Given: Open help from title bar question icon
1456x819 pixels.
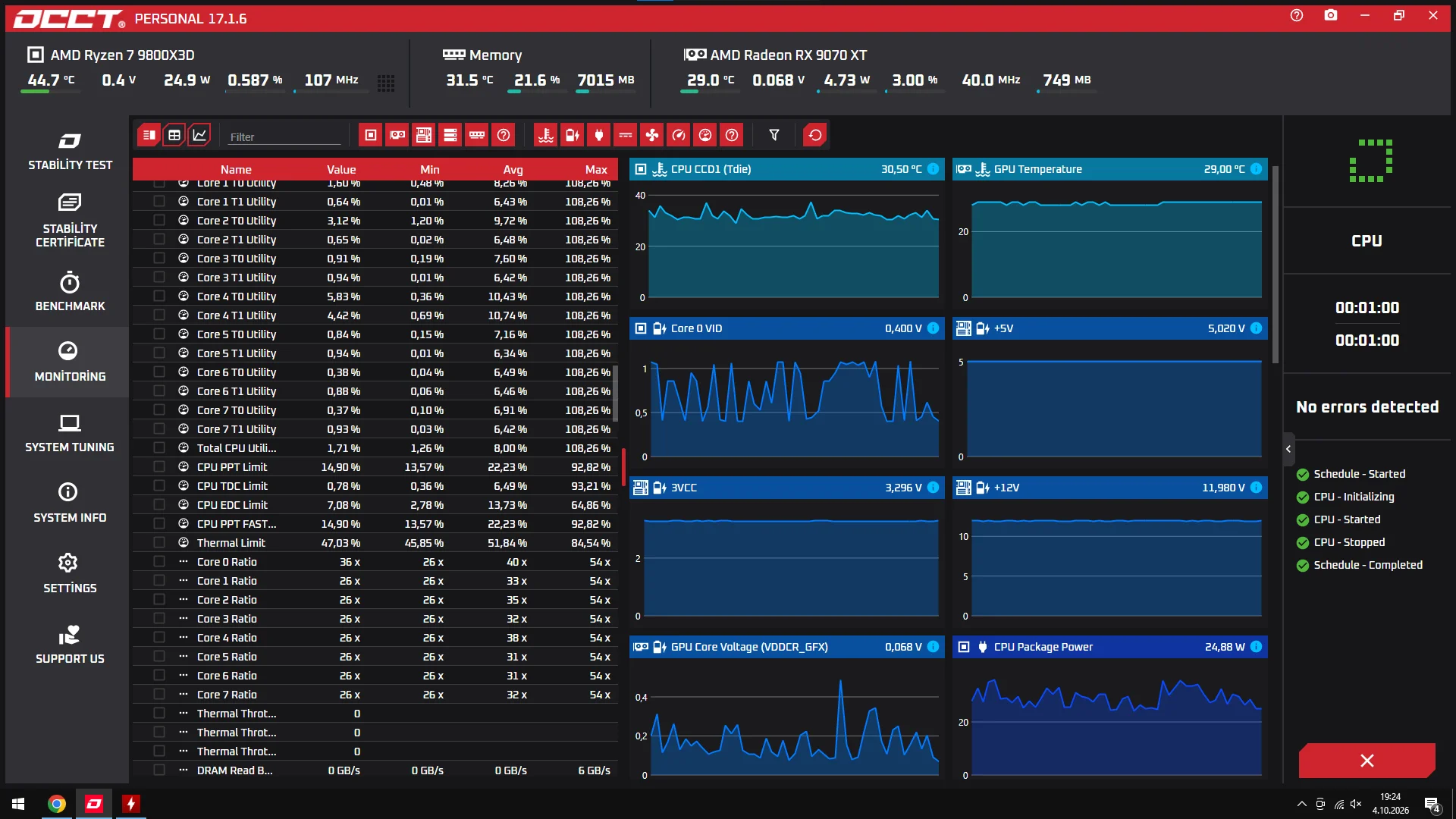Looking at the screenshot, I should 1297,15.
